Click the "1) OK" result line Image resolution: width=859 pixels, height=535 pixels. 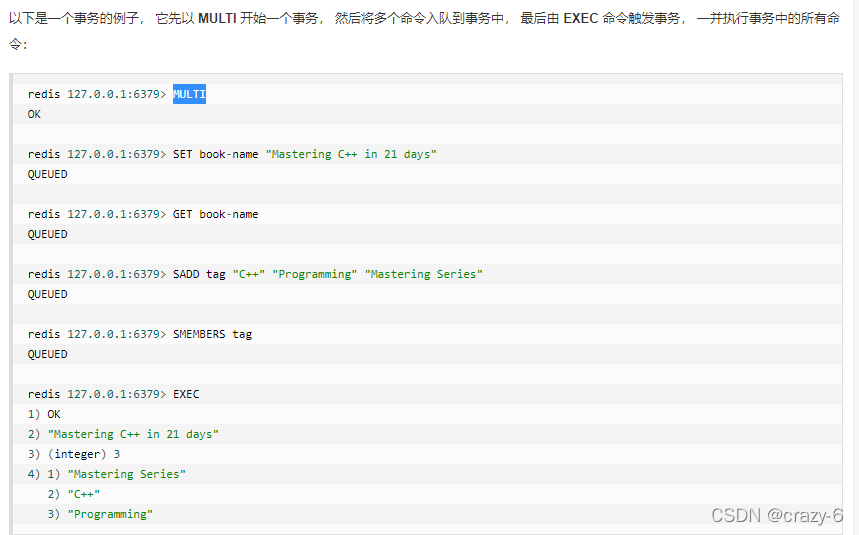(44, 414)
